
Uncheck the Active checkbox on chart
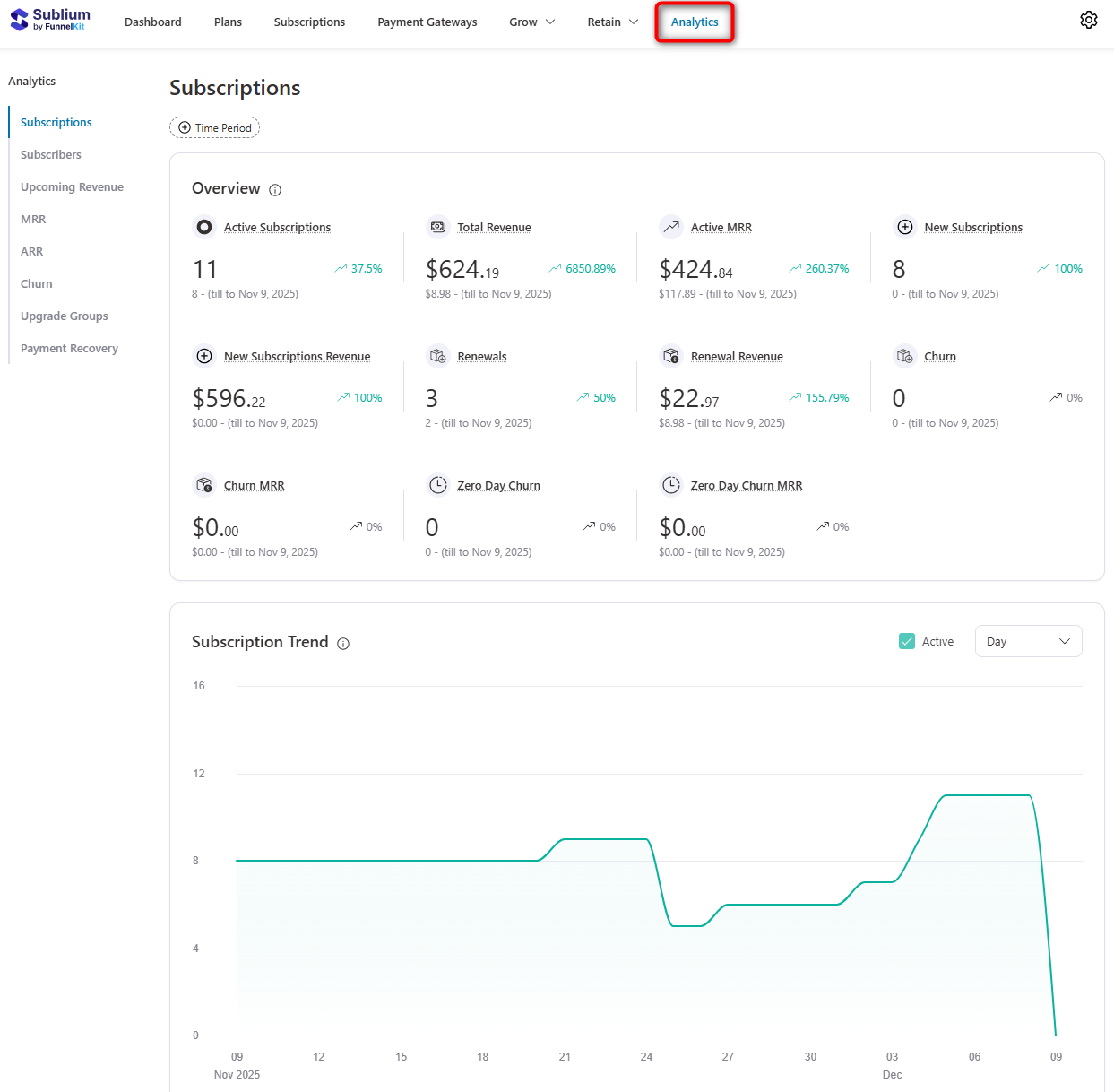[x=906, y=641]
